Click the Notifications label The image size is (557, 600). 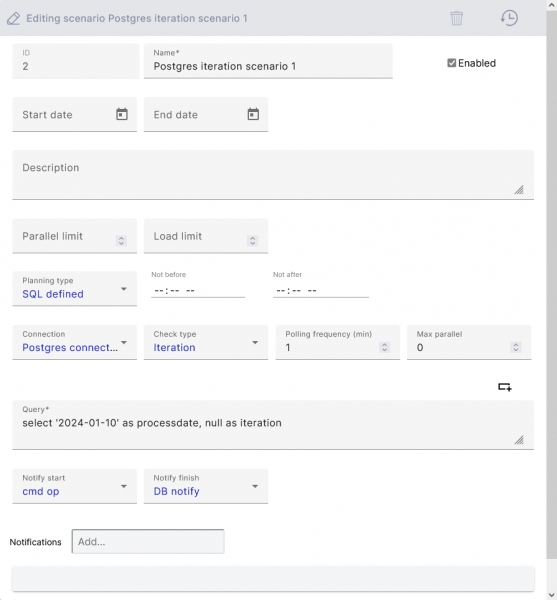click(x=36, y=542)
